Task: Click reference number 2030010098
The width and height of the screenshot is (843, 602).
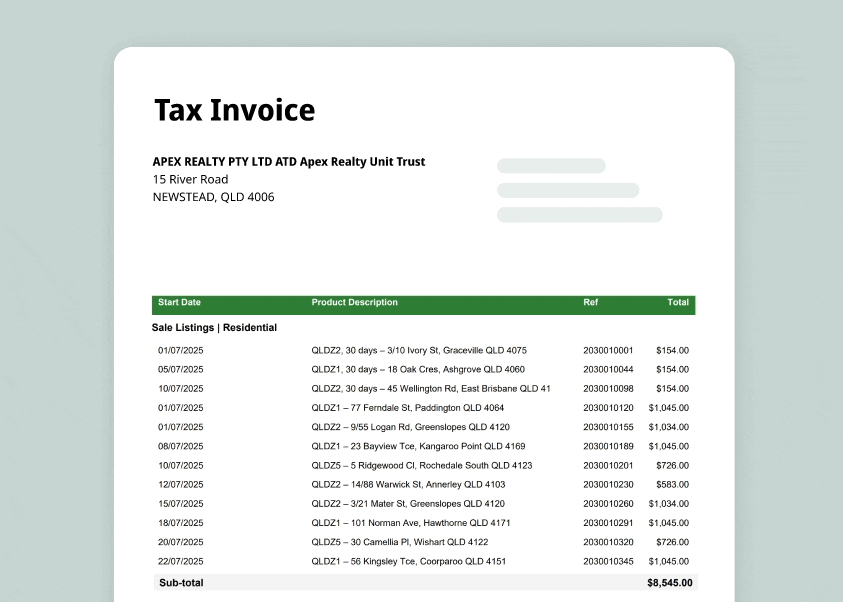Action: tap(608, 389)
